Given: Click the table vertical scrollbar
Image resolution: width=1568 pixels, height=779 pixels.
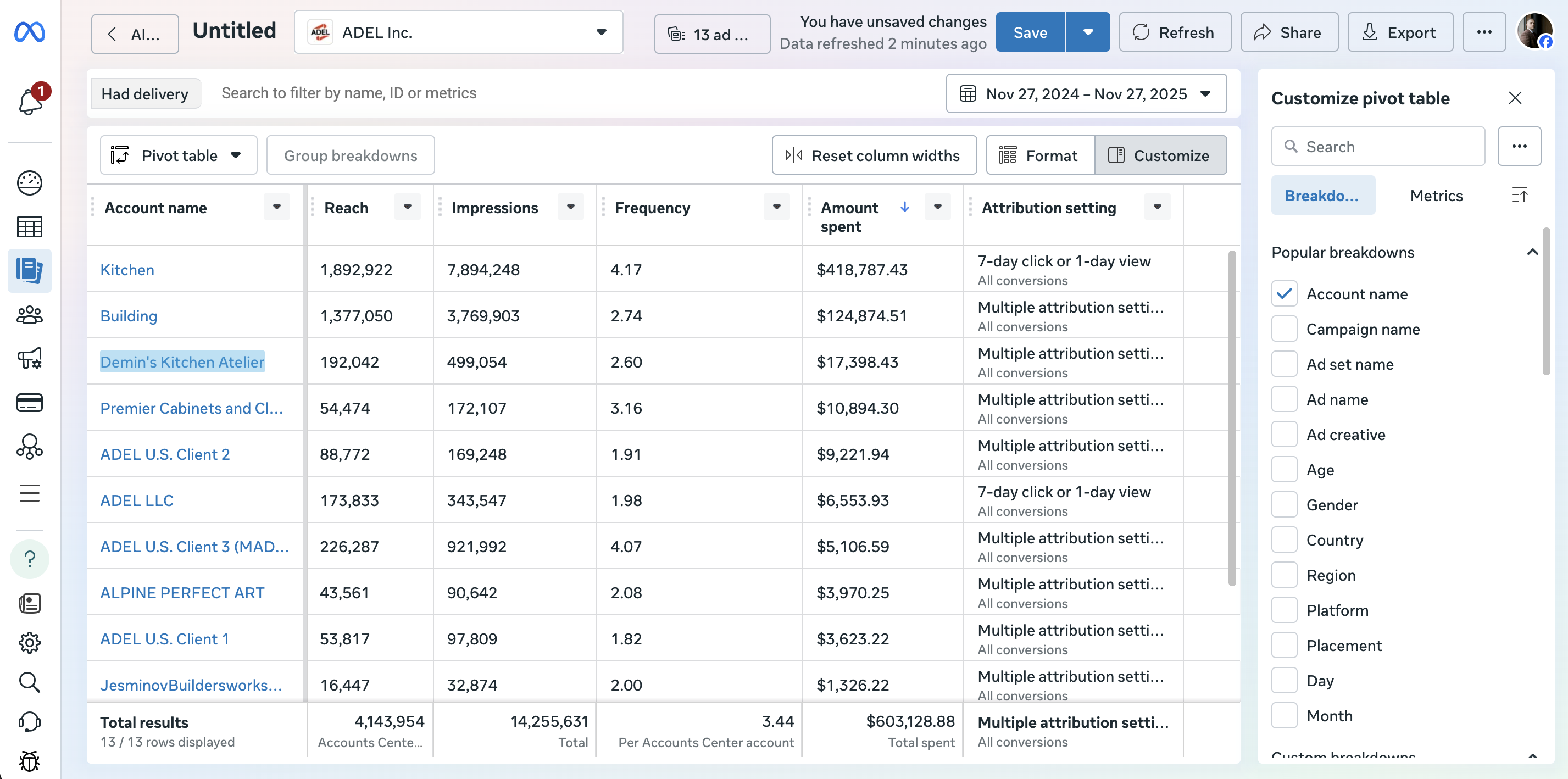Looking at the screenshot, I should coord(1231,418).
